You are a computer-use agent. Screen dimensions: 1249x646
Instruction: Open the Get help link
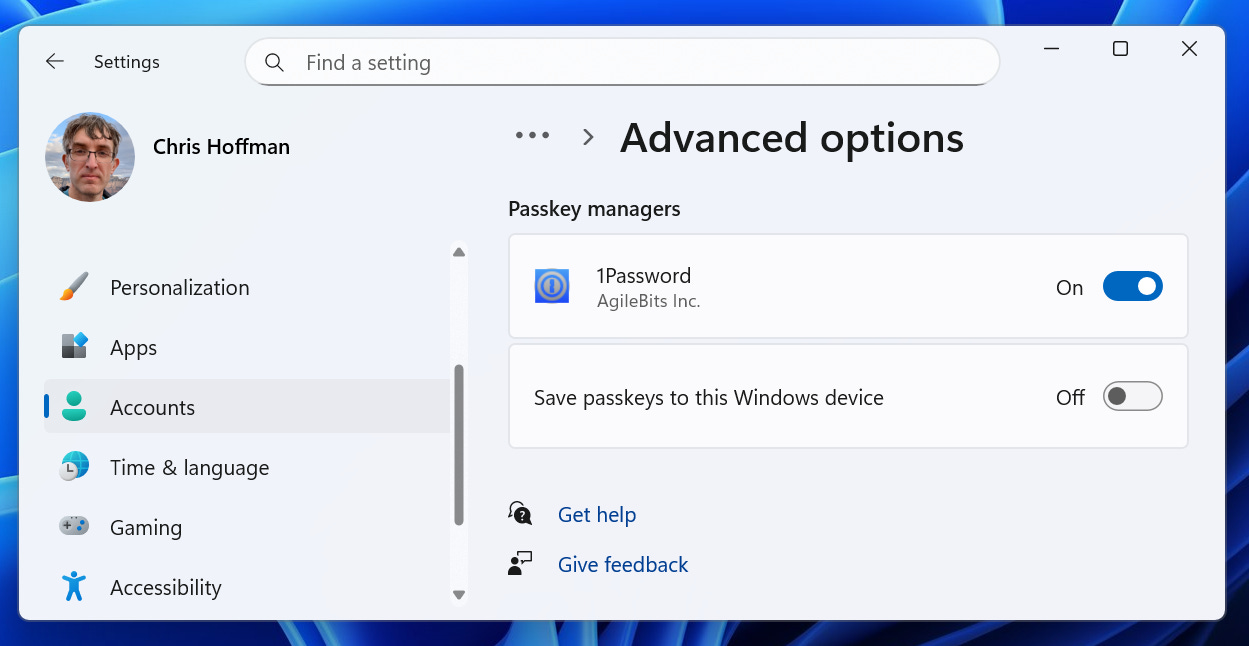tap(597, 514)
